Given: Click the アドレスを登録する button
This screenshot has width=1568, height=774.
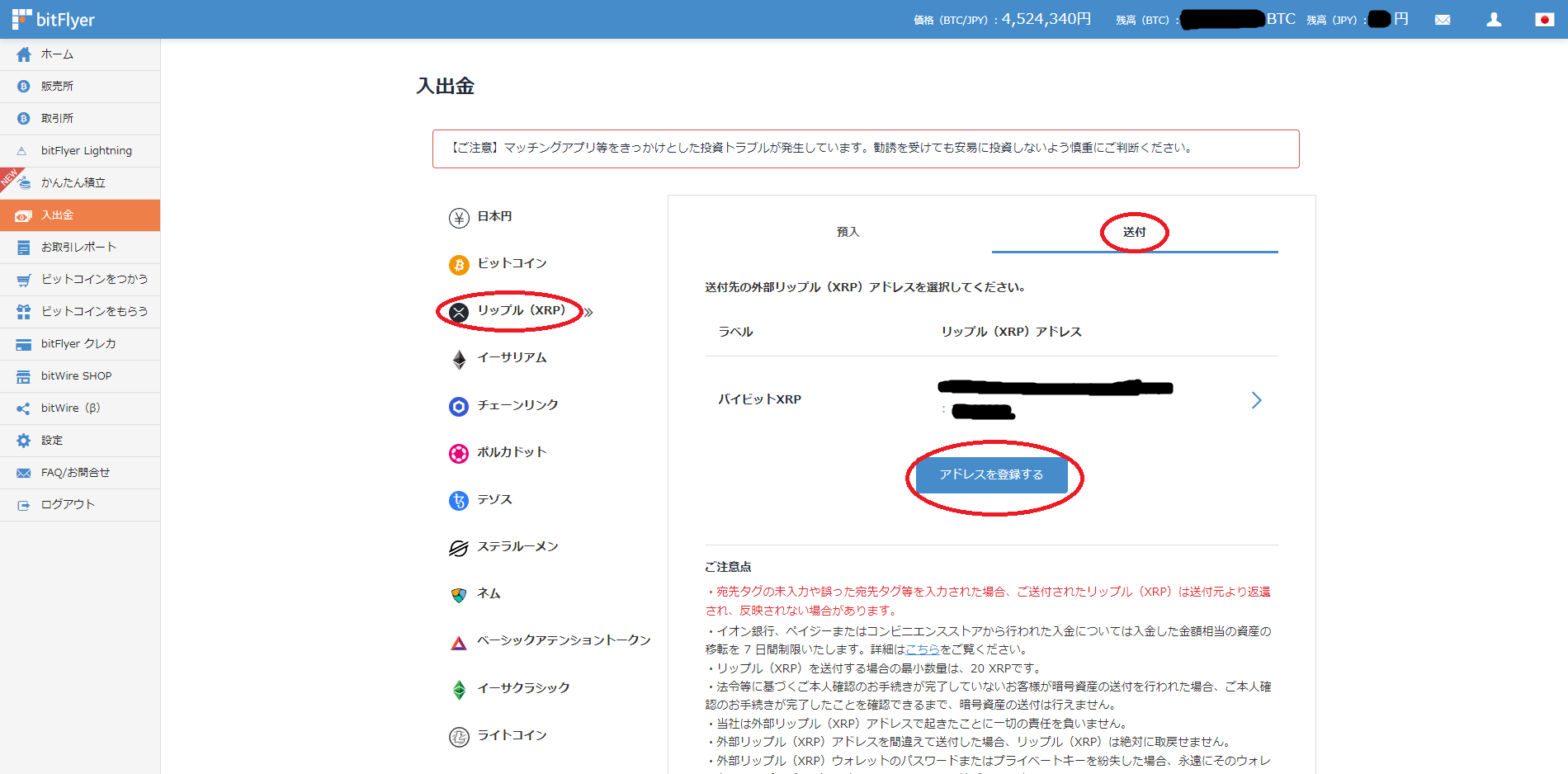Looking at the screenshot, I should [x=992, y=474].
